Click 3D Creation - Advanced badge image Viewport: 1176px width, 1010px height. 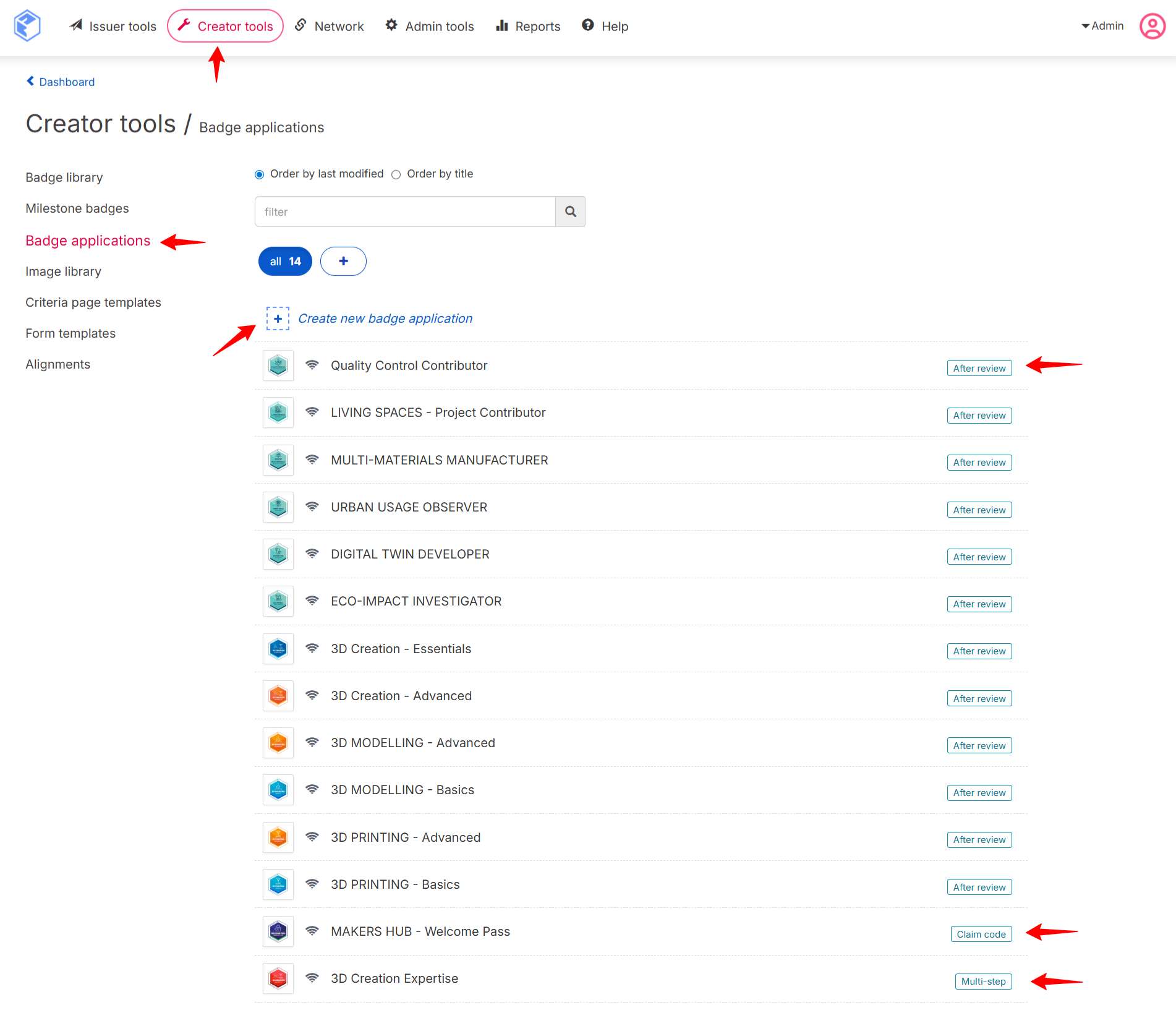(x=278, y=696)
